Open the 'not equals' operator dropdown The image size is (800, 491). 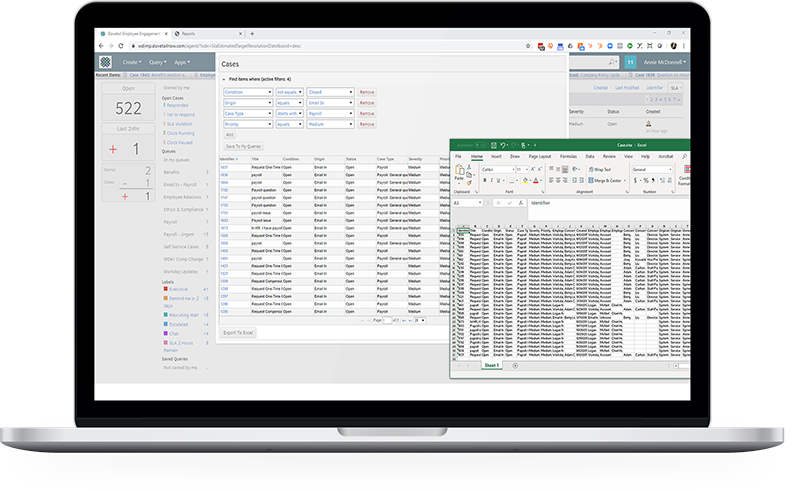coord(289,92)
